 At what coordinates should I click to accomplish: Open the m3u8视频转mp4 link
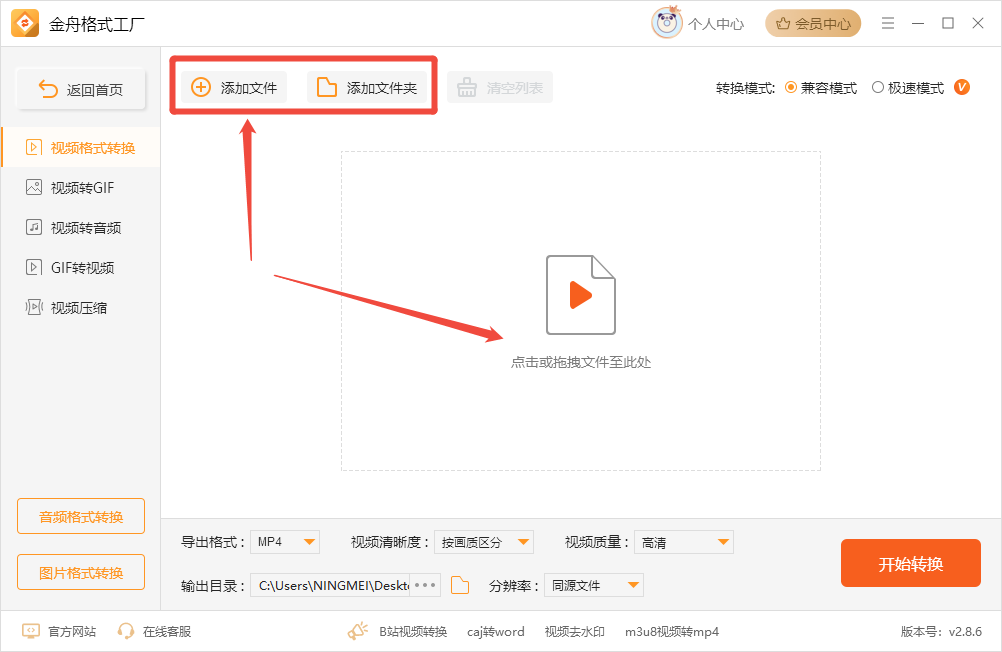(x=672, y=632)
